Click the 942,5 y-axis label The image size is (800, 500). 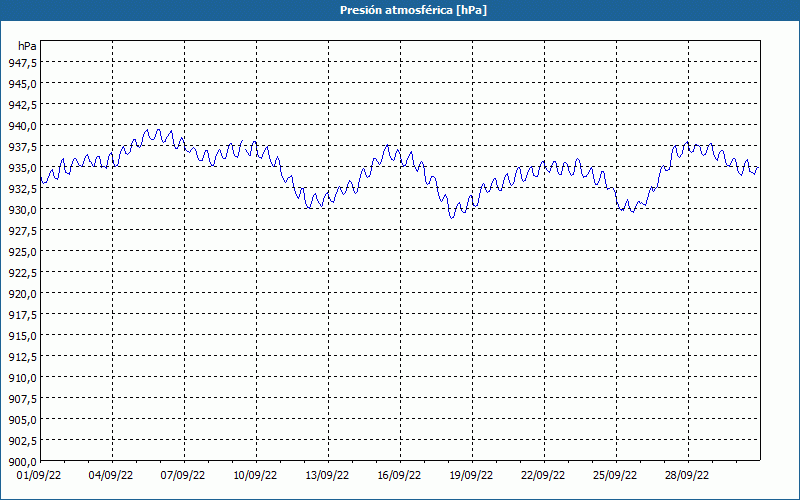[22, 105]
